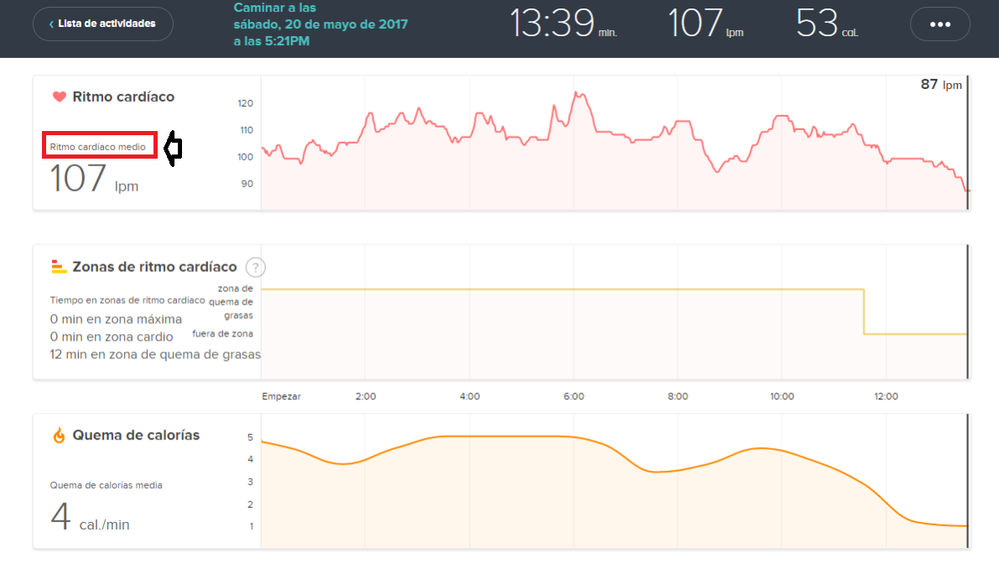The height and width of the screenshot is (574, 999).
Task: Click the heart rate peak near 6:00
Action: coord(577,95)
